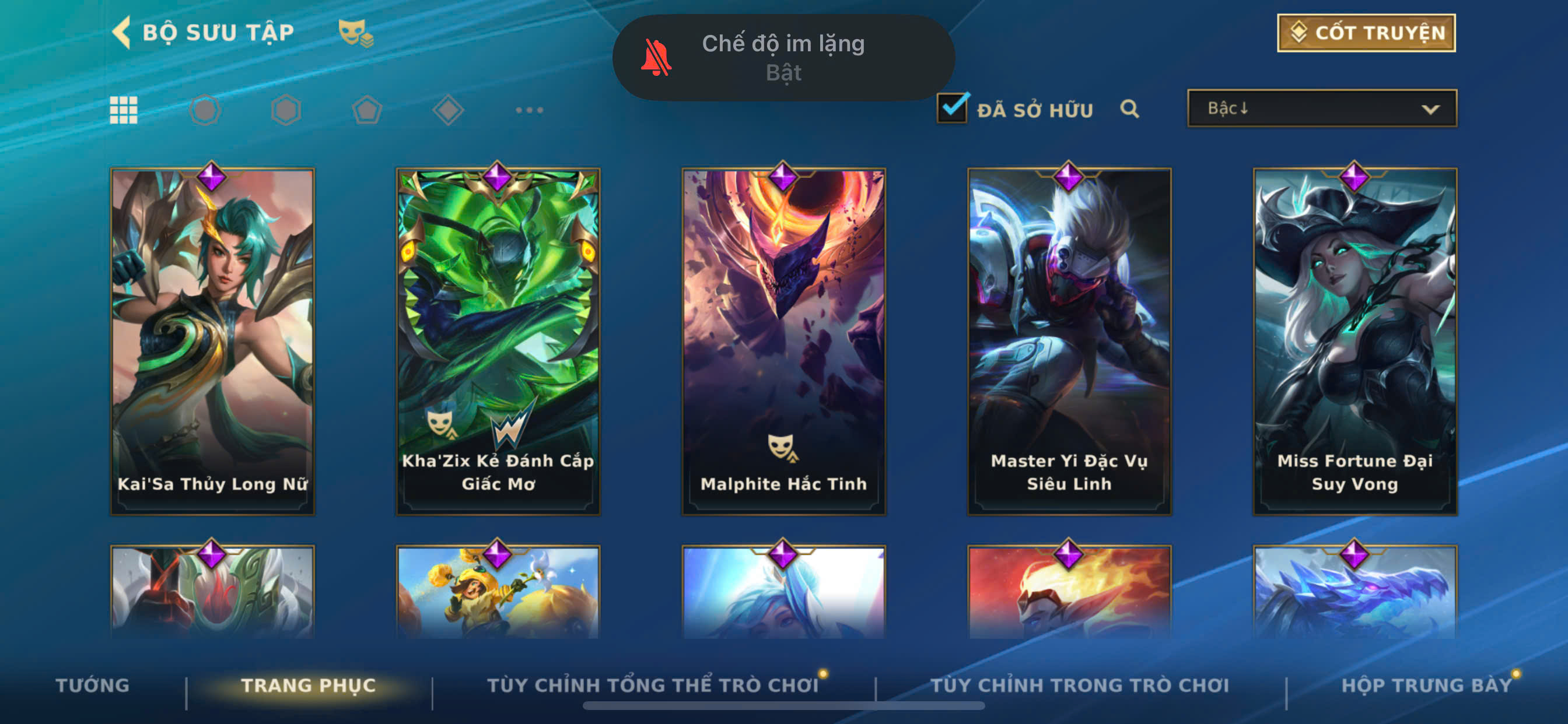Open Tùy Chỉnh Tổng Thể Trò Chơi tab
The height and width of the screenshot is (724, 1568).
[x=653, y=685]
